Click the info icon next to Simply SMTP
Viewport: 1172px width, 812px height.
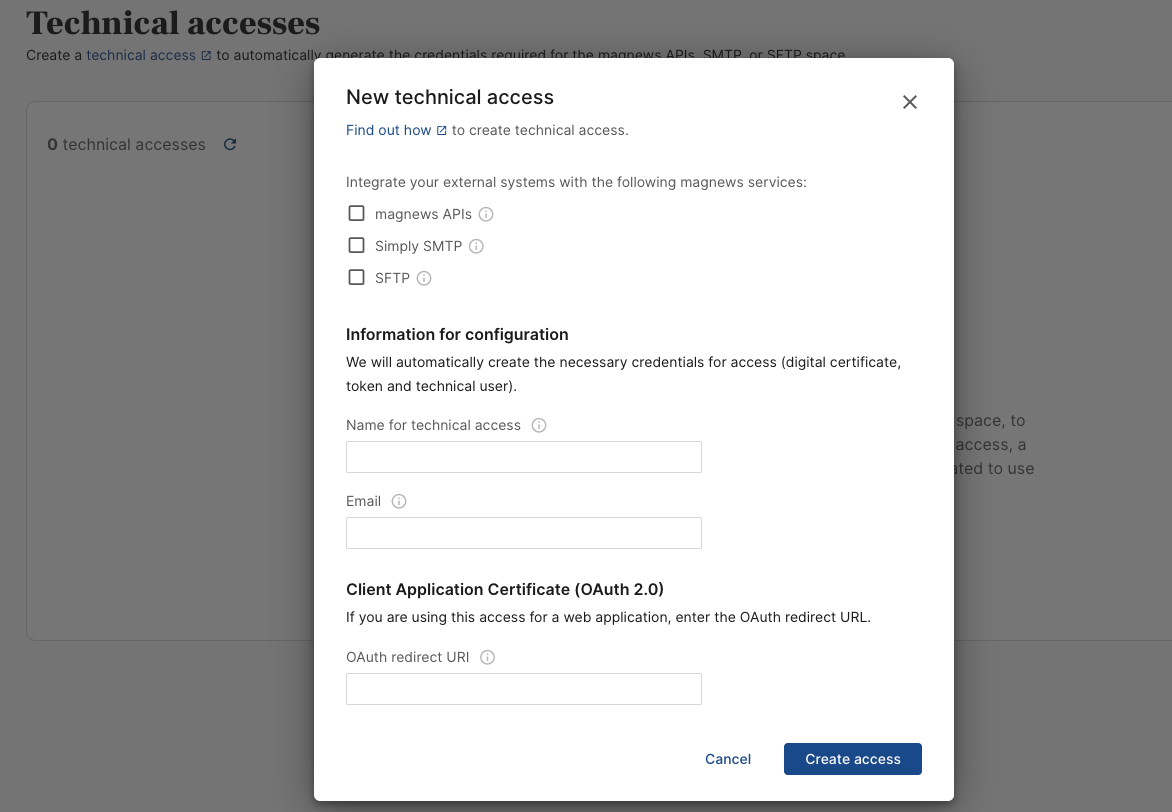(476, 246)
